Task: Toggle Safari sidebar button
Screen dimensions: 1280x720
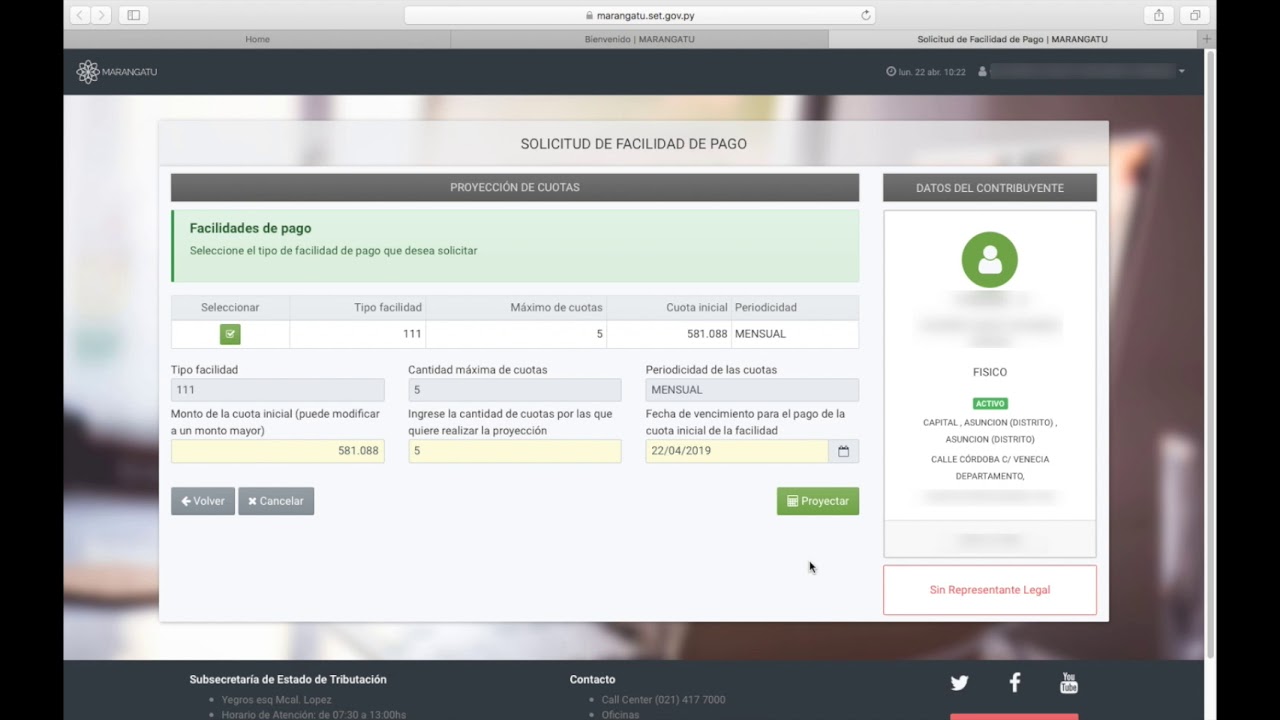Action: tap(133, 15)
